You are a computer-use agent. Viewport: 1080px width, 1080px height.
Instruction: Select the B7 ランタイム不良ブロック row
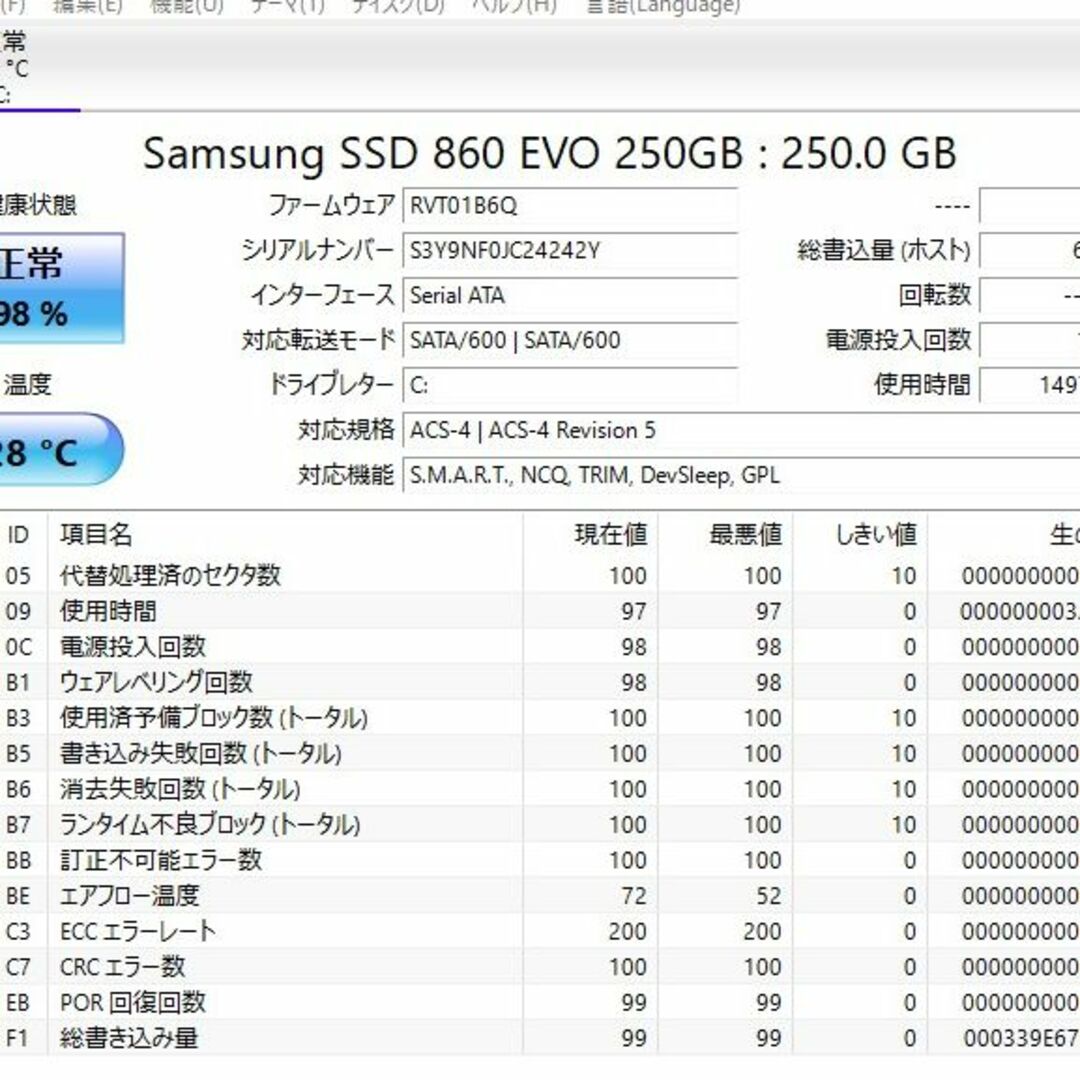tap(540, 825)
